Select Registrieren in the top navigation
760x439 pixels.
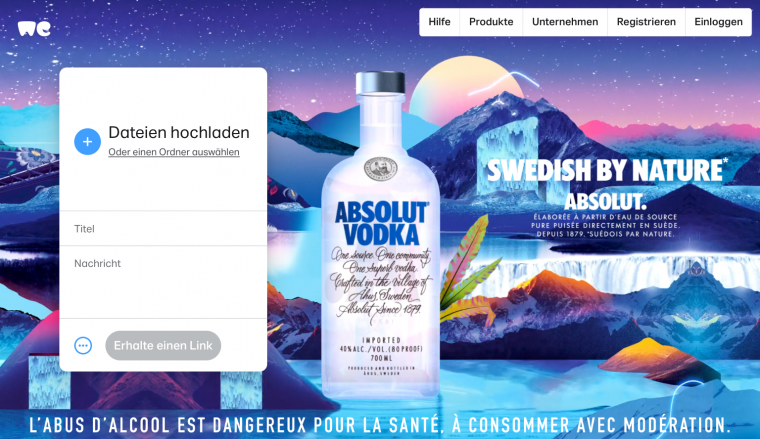click(646, 22)
